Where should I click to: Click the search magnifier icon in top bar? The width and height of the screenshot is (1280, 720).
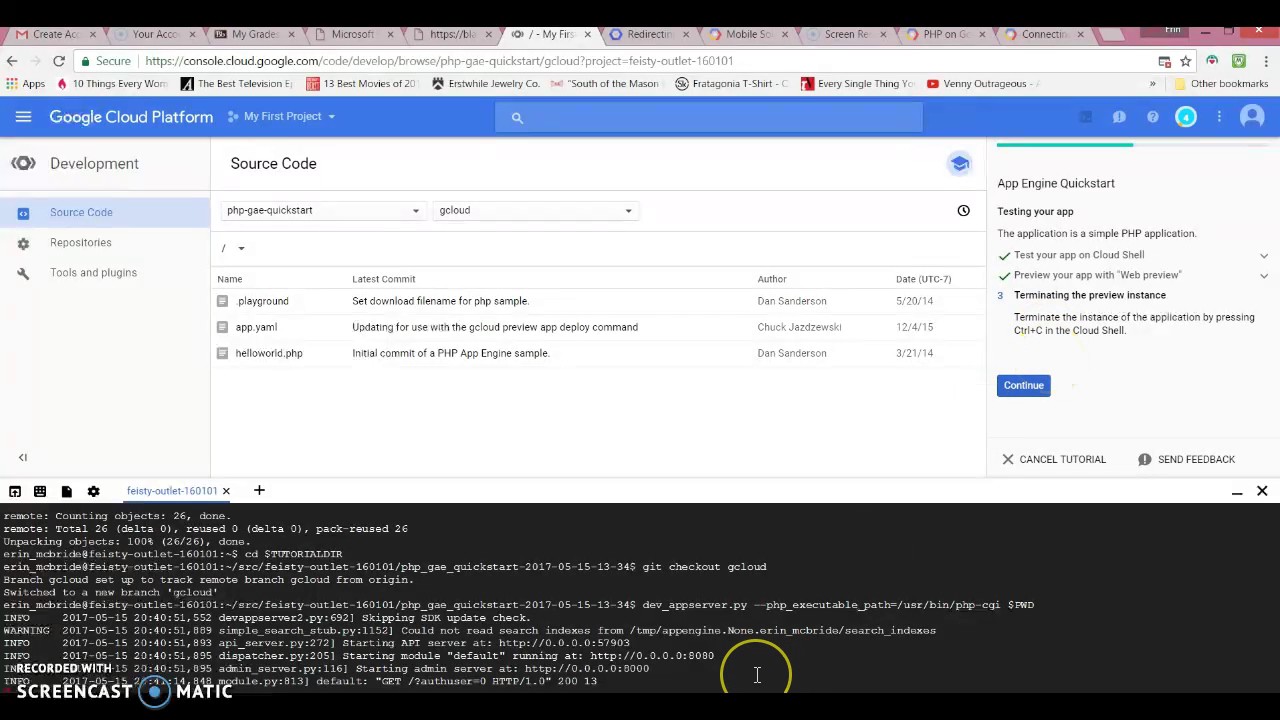pos(517,118)
